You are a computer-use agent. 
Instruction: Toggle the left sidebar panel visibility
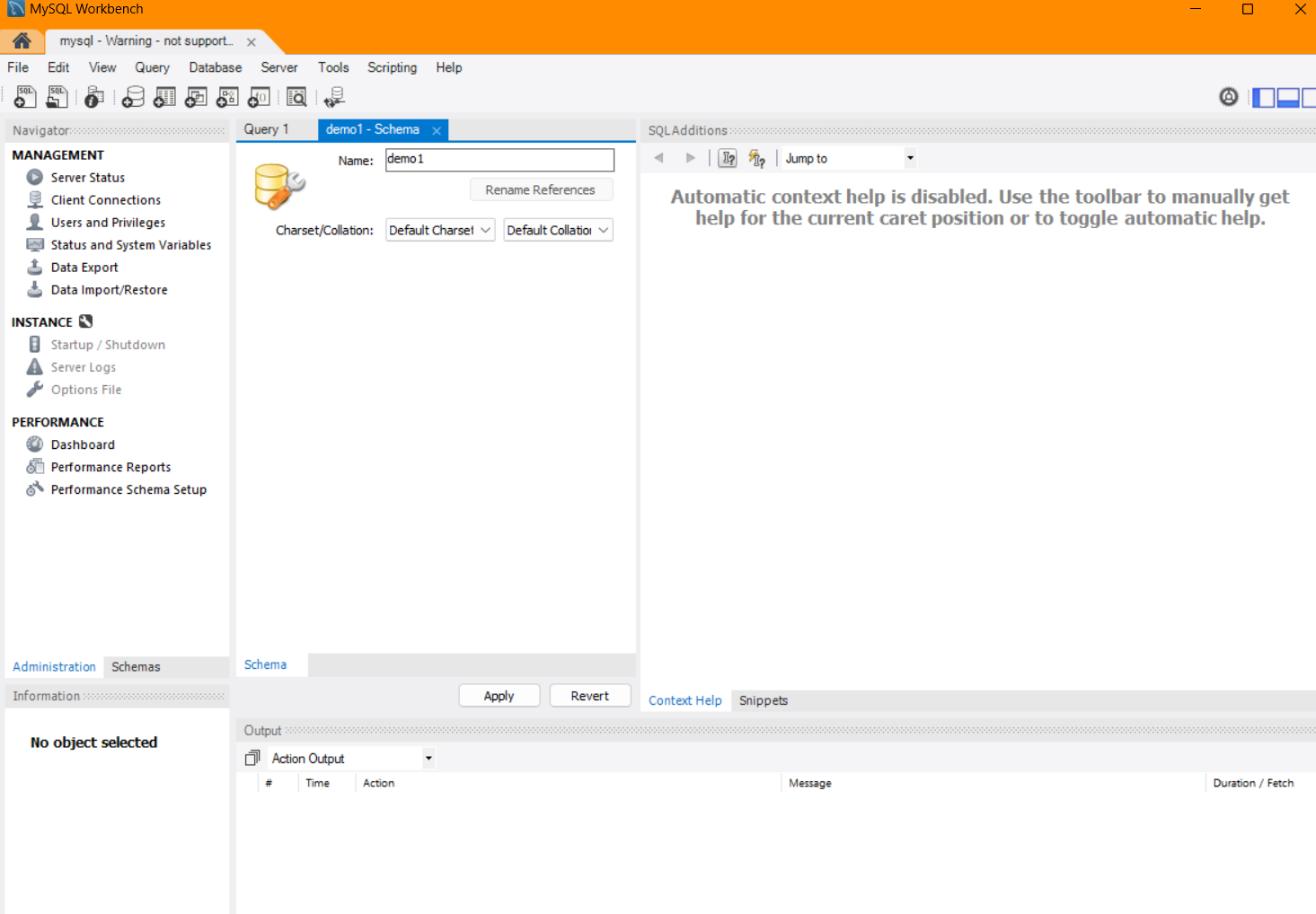(x=1263, y=97)
